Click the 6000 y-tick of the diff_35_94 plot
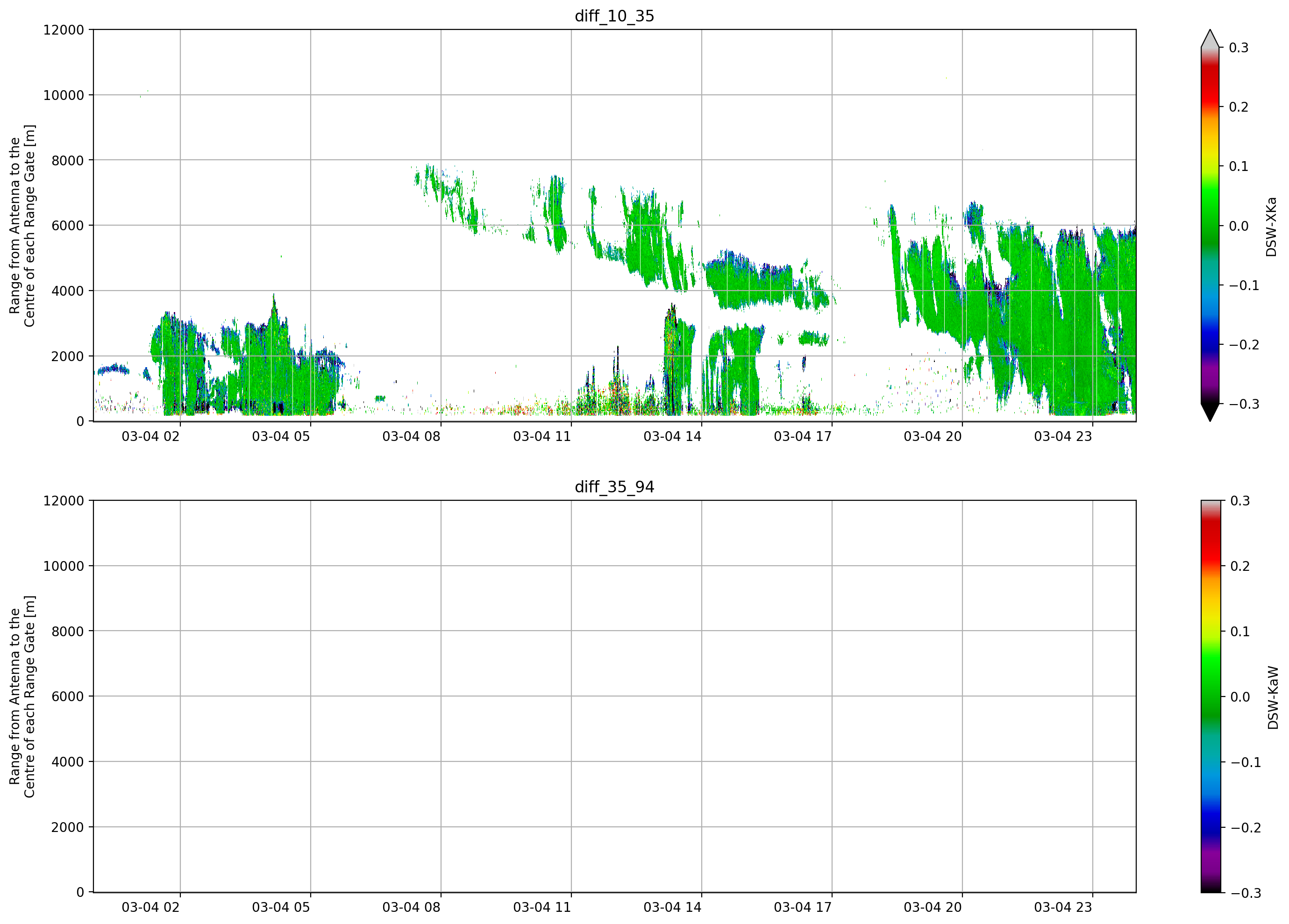1289x924 pixels. pyautogui.click(x=68, y=697)
